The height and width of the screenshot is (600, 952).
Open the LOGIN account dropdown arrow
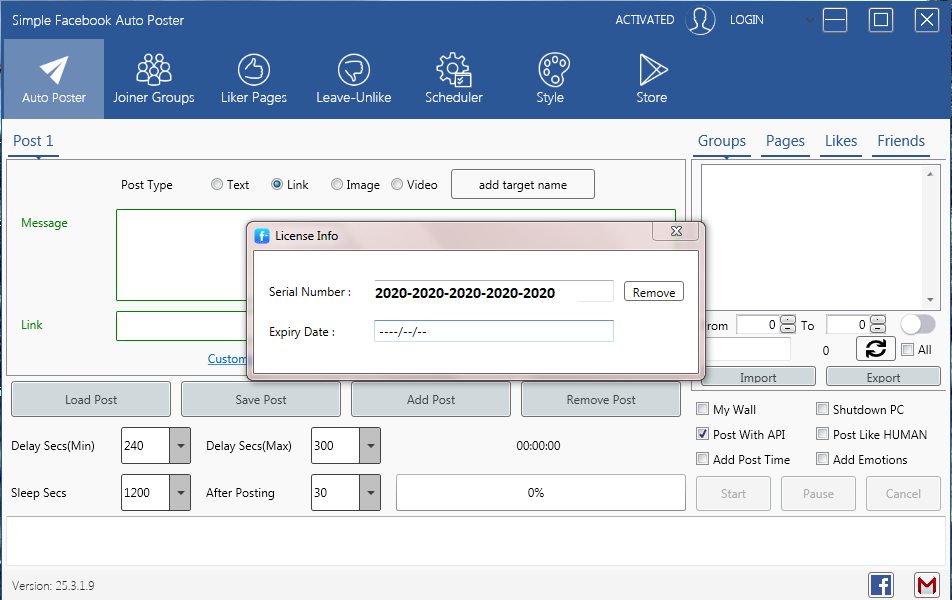[809, 21]
